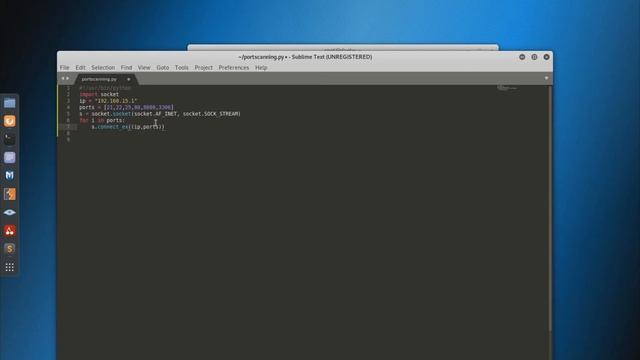Open the tab list dropdown at the tab bar's right end
640x360 pixels.
(547, 78)
